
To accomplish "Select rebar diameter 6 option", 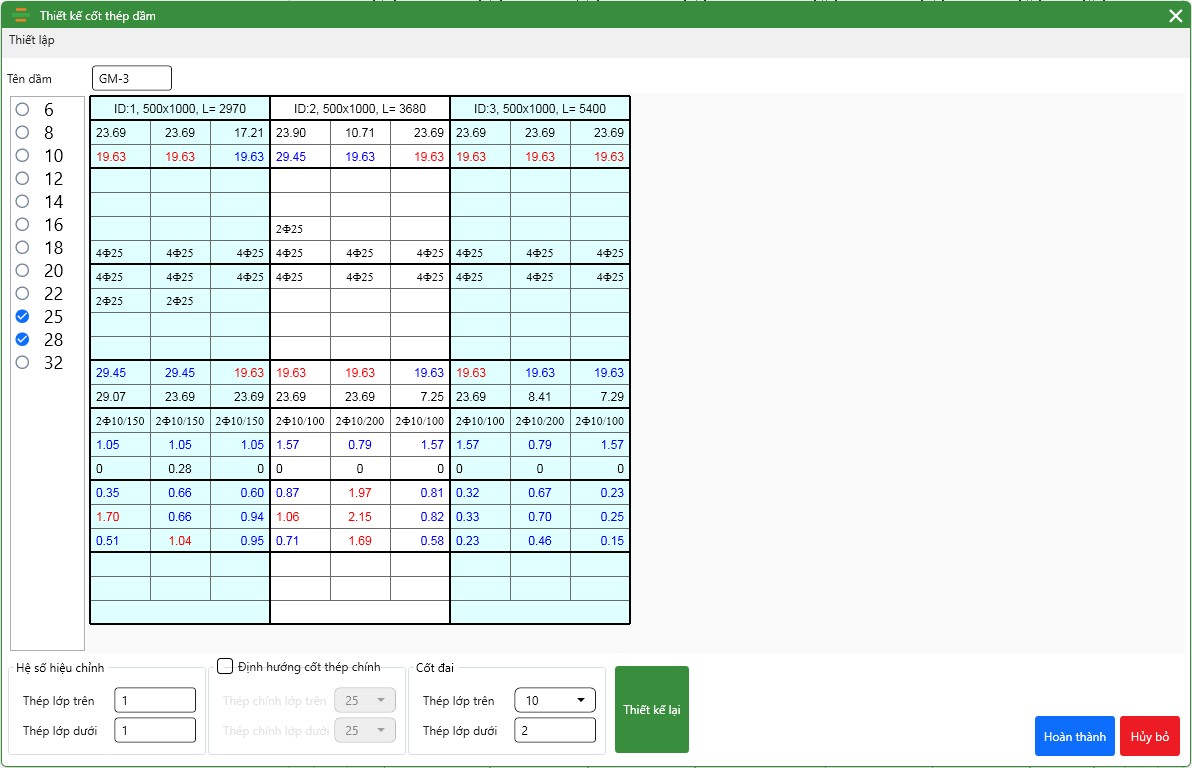I will coord(23,110).
